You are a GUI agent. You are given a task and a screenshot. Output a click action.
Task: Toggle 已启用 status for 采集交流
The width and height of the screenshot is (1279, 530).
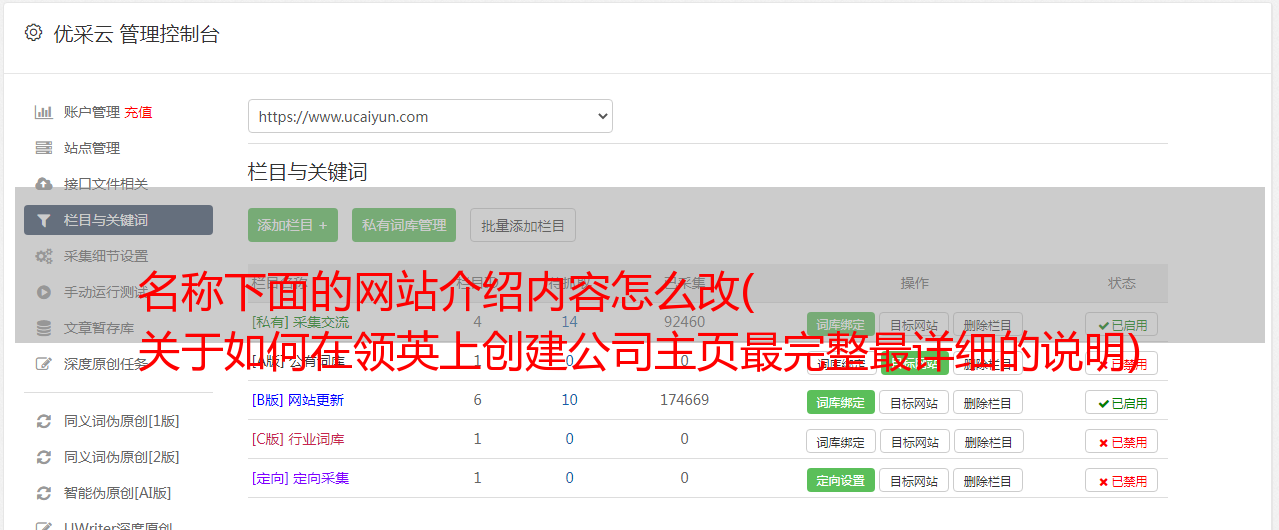1122,324
